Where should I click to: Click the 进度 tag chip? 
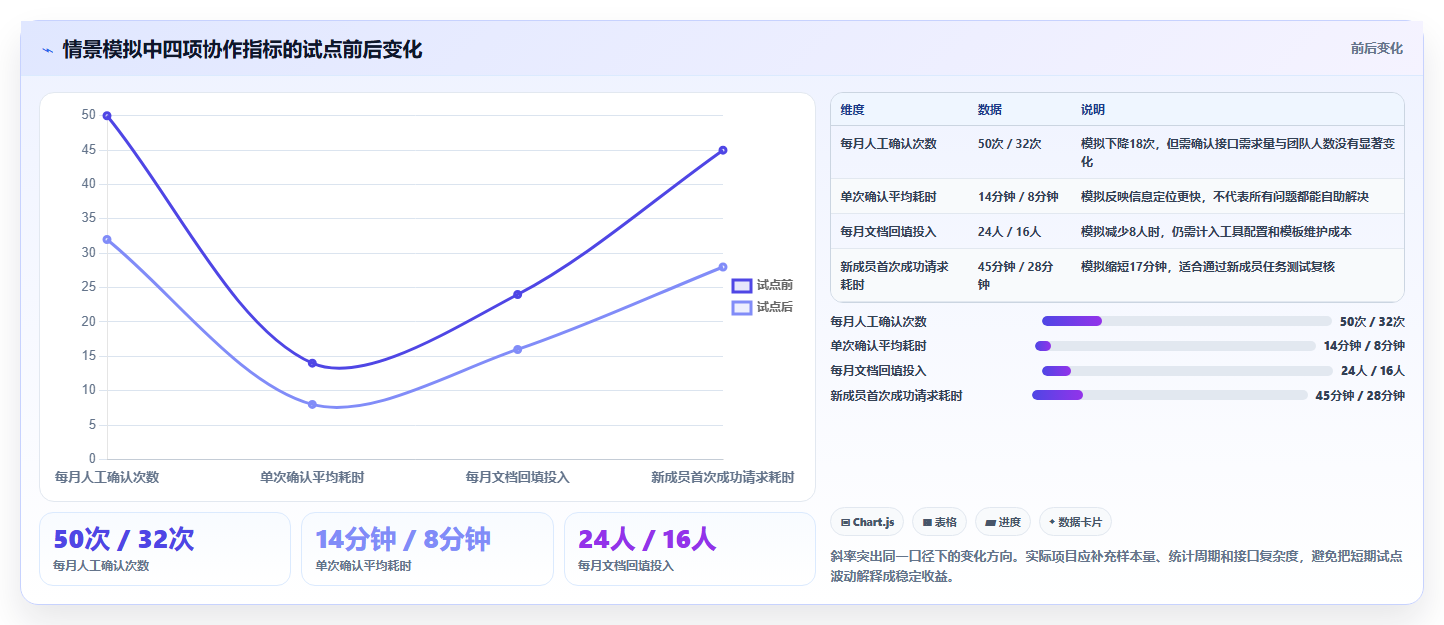click(x=1003, y=522)
